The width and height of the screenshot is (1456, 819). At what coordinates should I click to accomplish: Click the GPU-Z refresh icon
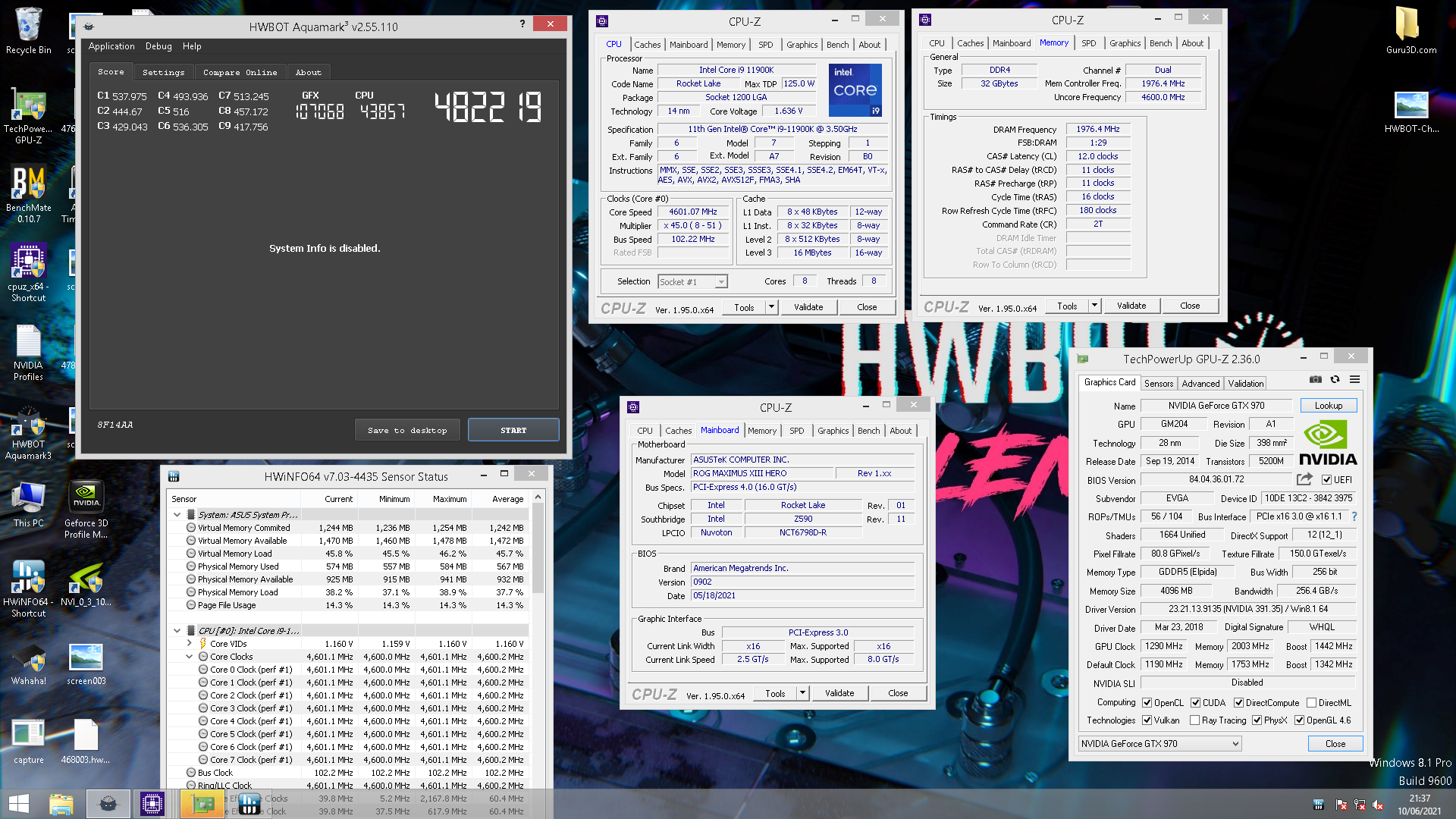click(x=1335, y=380)
